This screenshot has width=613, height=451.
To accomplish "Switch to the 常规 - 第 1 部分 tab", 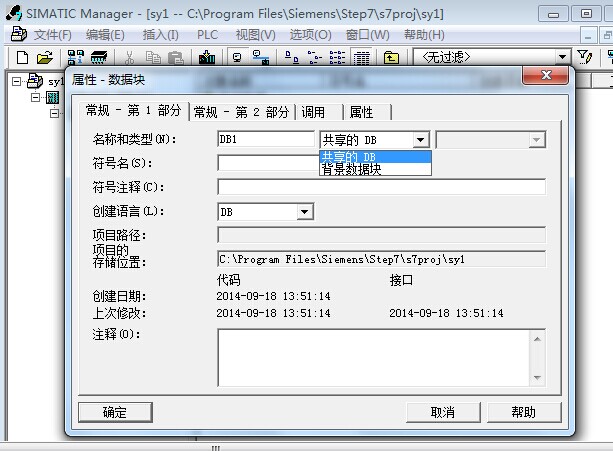I will coord(133,111).
